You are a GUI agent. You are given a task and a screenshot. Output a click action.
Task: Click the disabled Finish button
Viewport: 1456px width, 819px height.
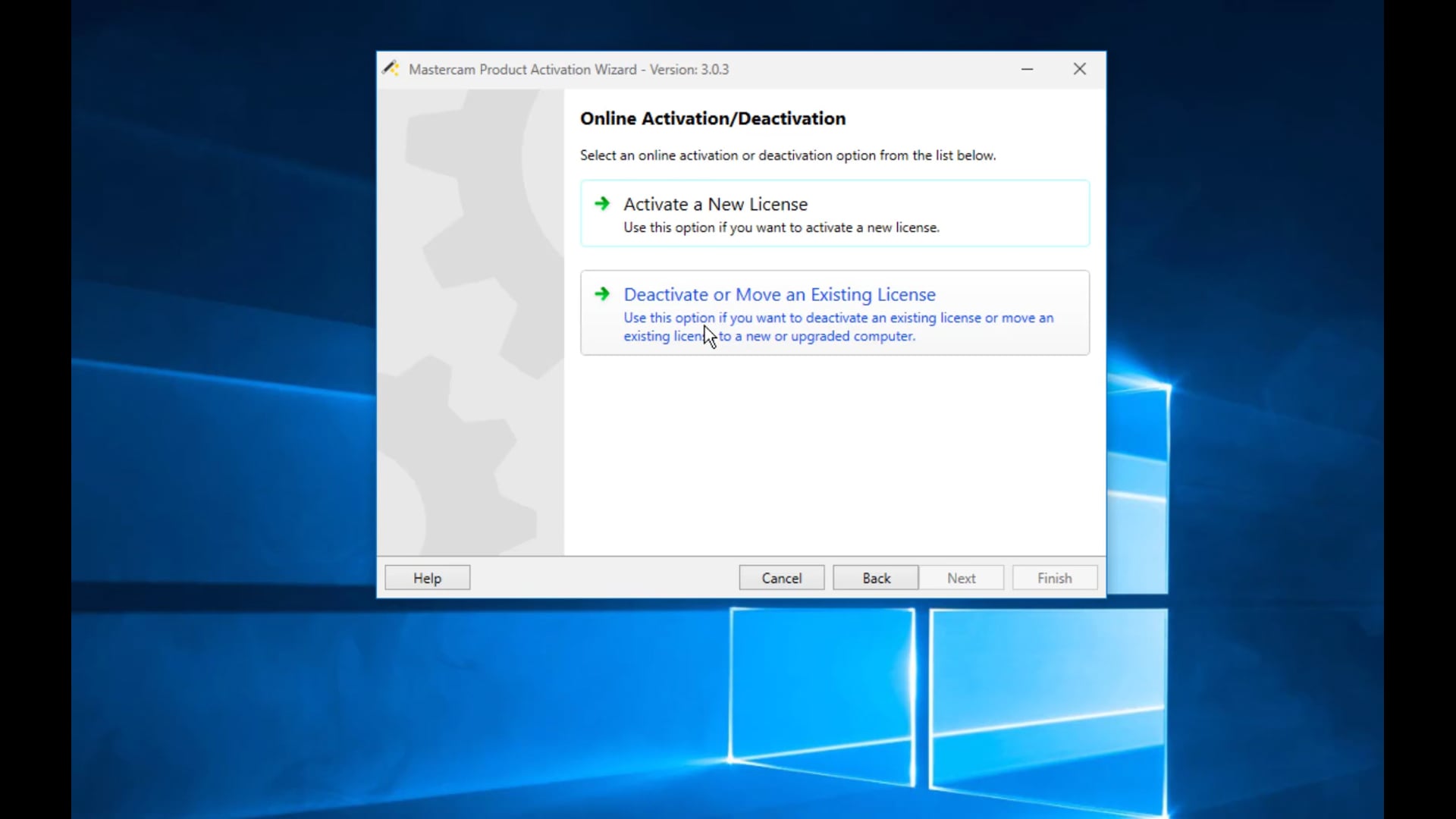coord(1055,578)
